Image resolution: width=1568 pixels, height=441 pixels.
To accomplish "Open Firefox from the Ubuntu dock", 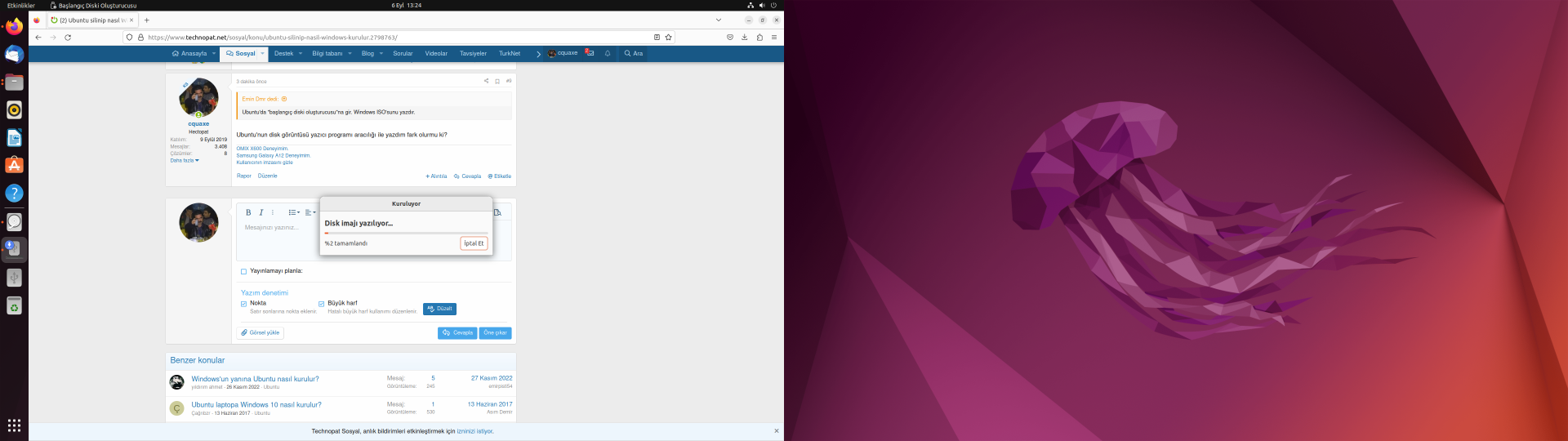I will [14, 27].
